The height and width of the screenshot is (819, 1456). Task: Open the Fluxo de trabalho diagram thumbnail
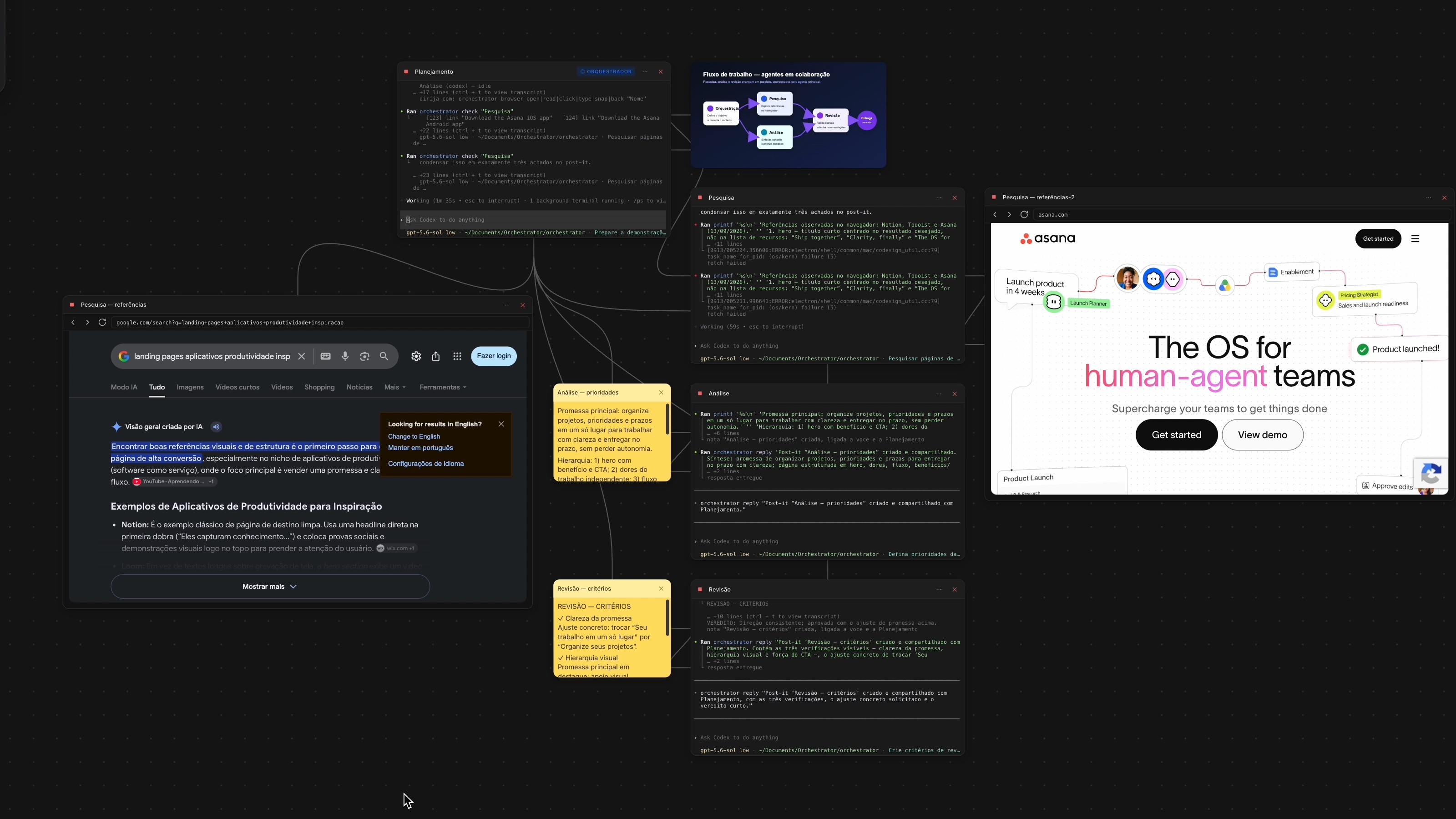pos(789,115)
